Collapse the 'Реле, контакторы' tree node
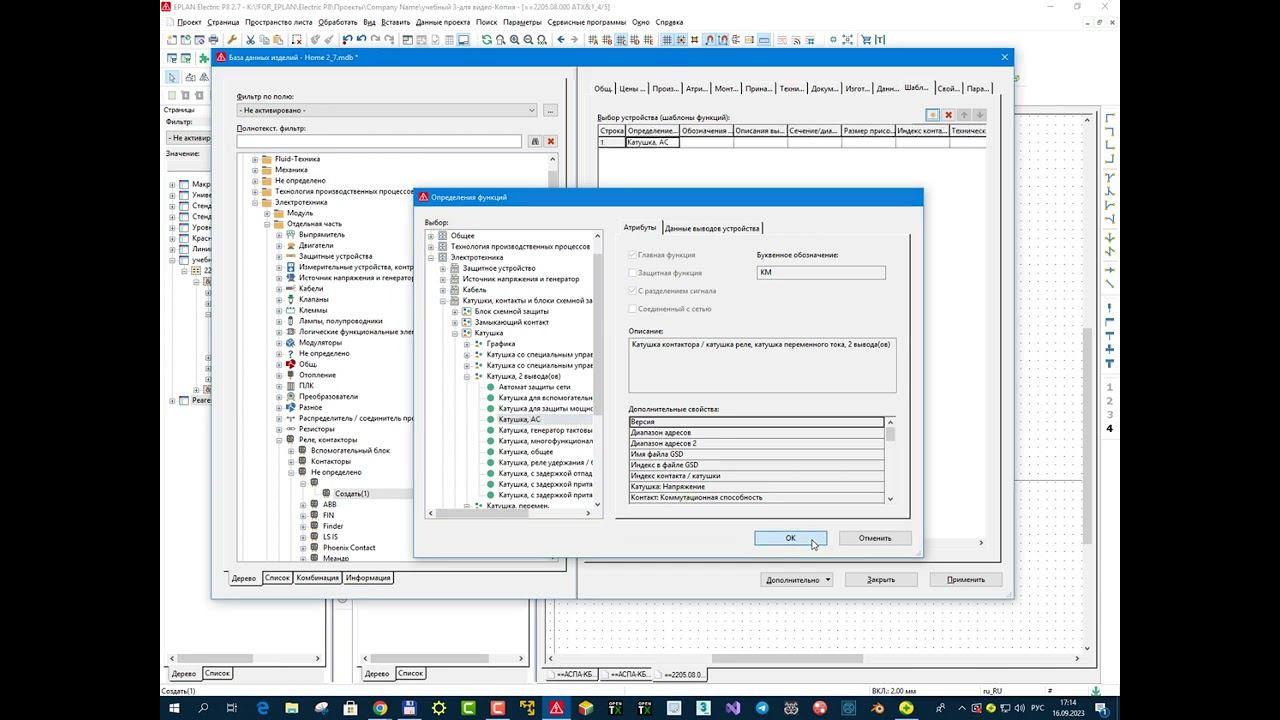The height and width of the screenshot is (720, 1280). (x=279, y=440)
